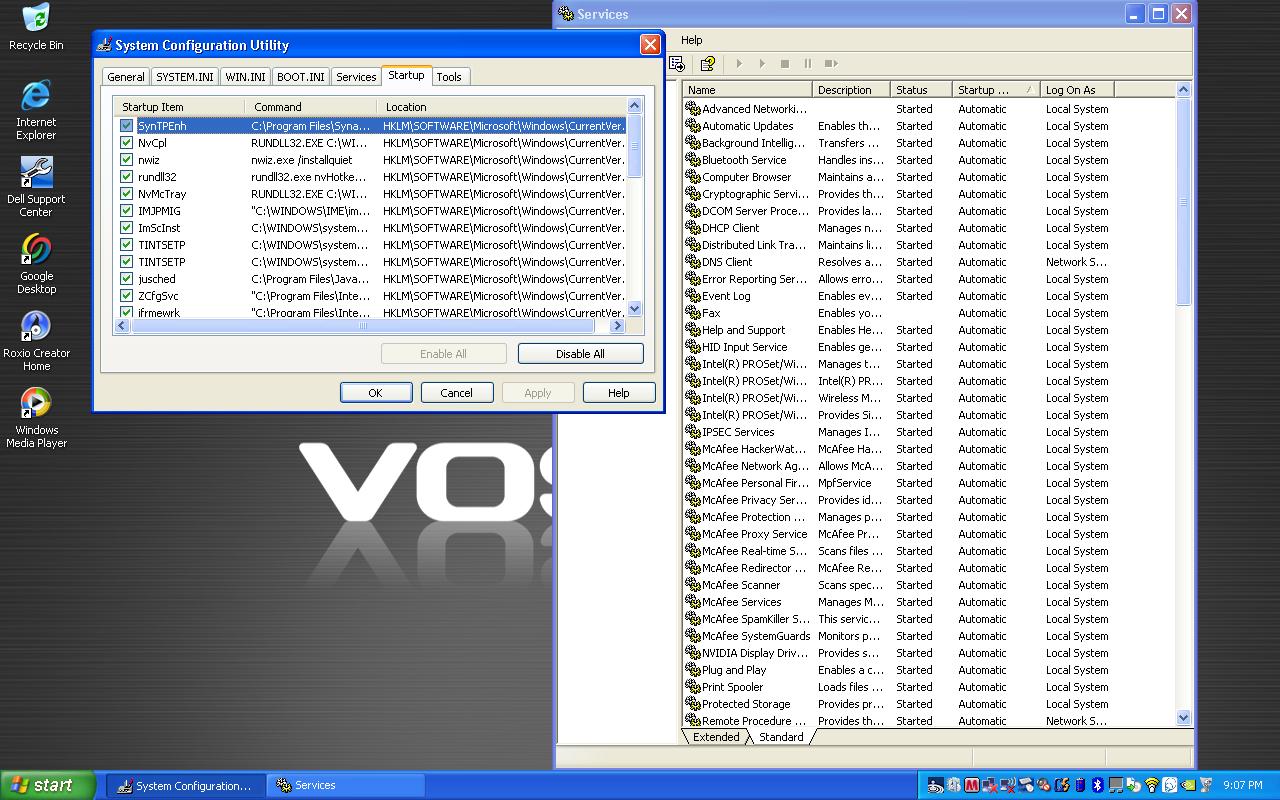Click the Pause Service toolbar icon
The image size is (1280, 800).
[x=808, y=64]
